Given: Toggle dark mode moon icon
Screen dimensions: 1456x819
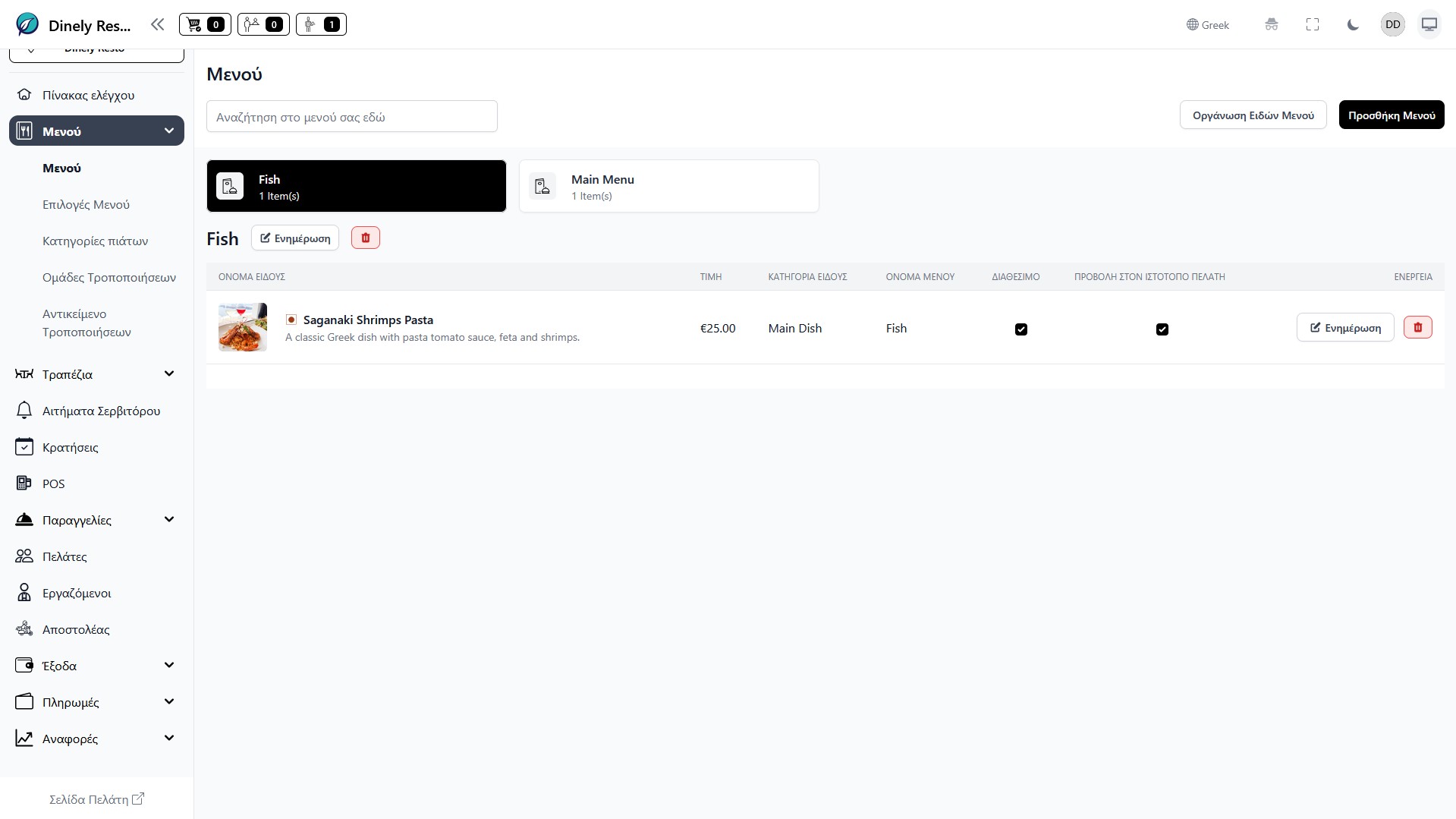Looking at the screenshot, I should point(1352,25).
